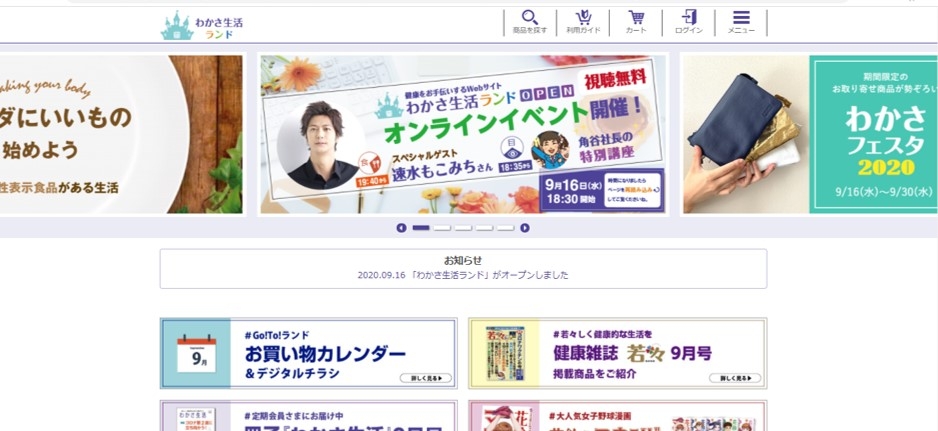Image resolution: width=938 pixels, height=431 pixels.
Task: Select the fourth carousel indicator
Action: pos(484,228)
